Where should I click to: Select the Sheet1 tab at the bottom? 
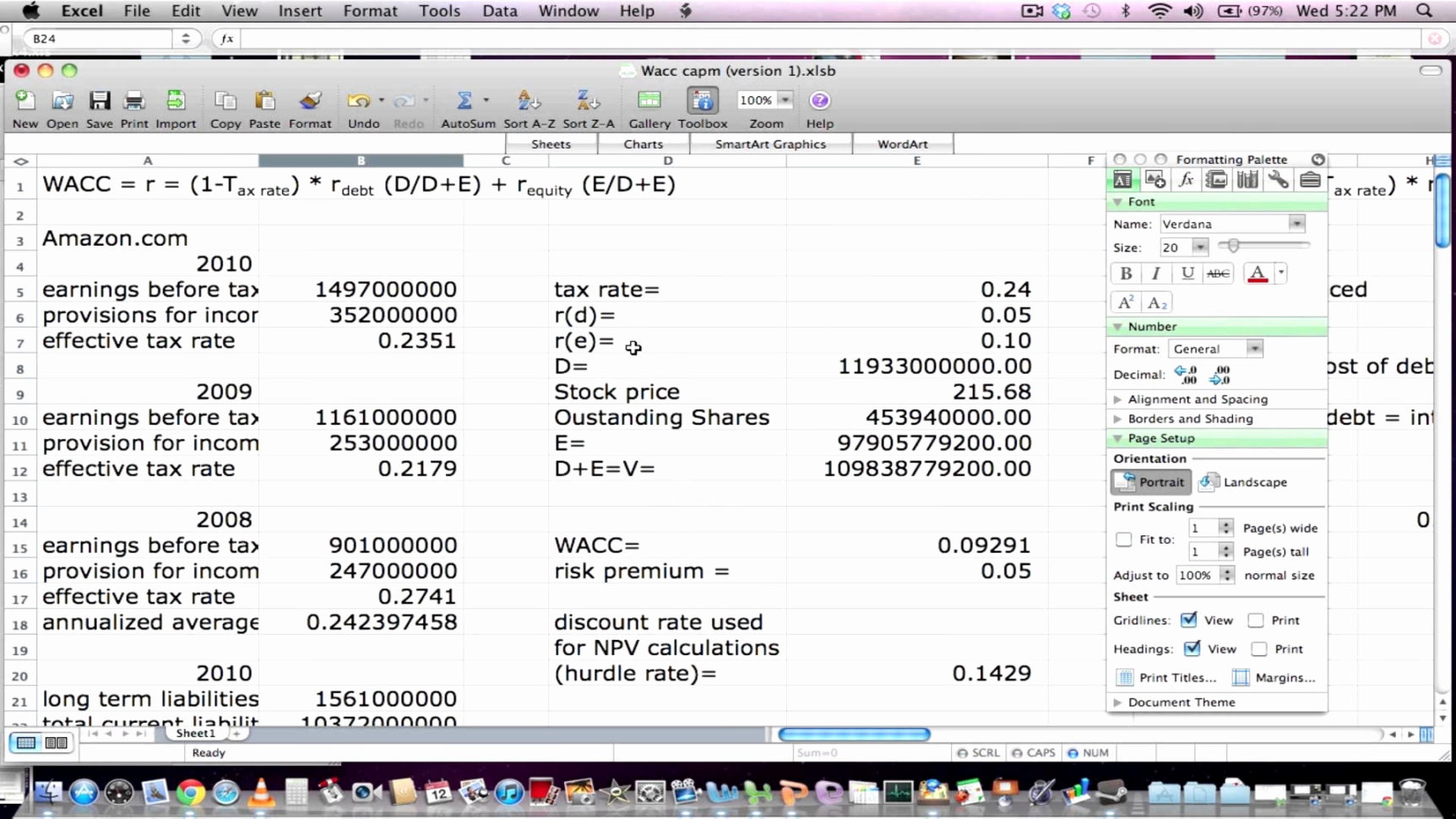coord(195,733)
